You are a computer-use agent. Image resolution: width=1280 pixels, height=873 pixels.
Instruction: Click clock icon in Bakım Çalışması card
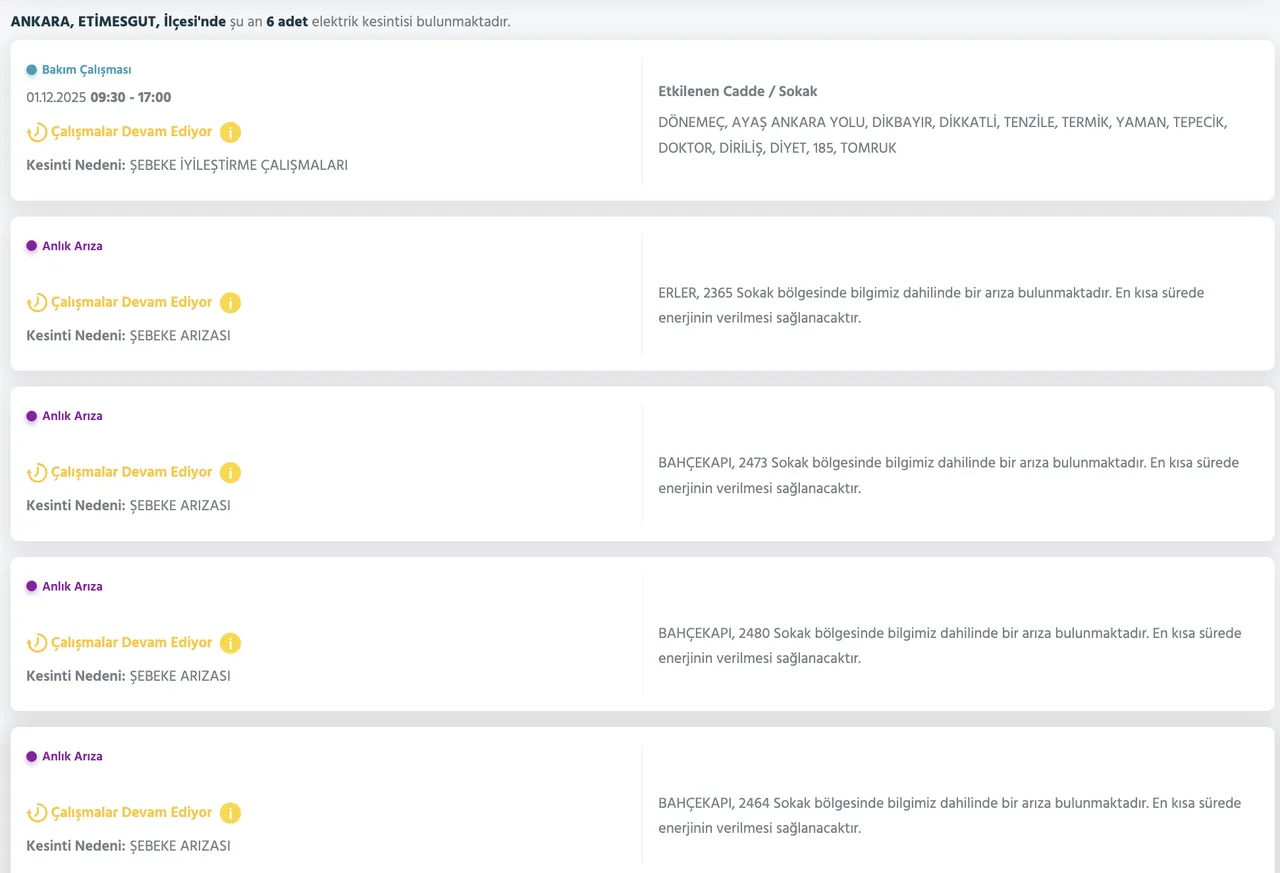pyautogui.click(x=36, y=132)
